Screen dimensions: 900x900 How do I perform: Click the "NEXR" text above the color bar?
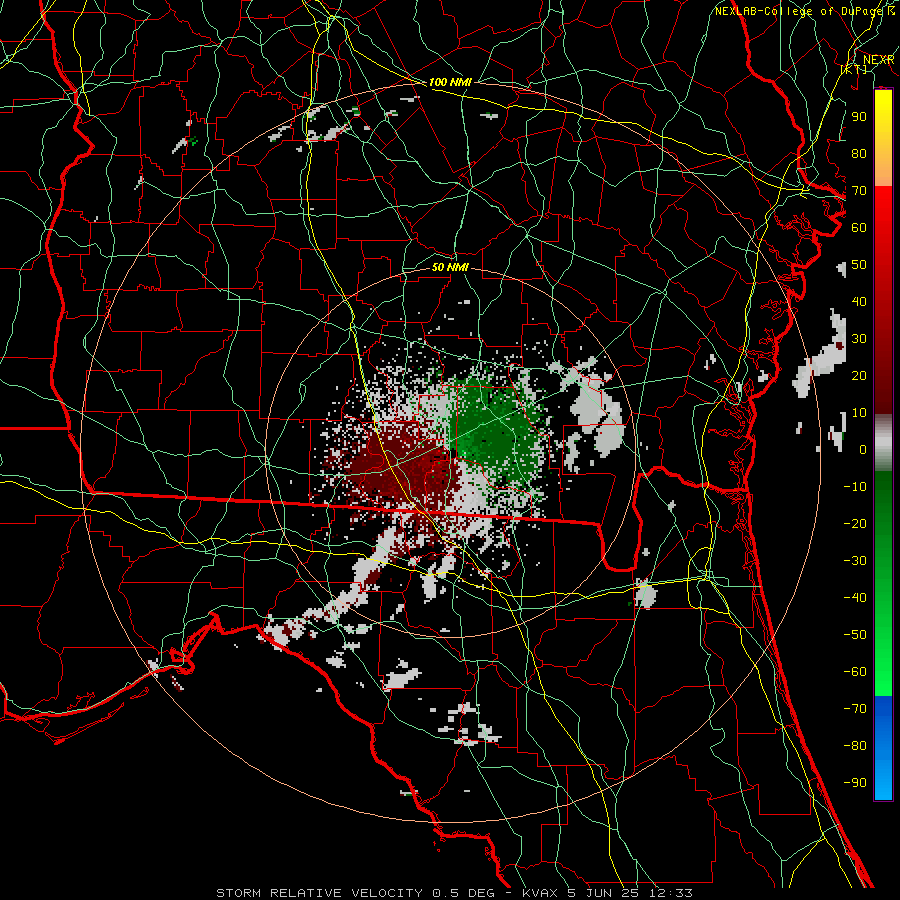point(879,60)
